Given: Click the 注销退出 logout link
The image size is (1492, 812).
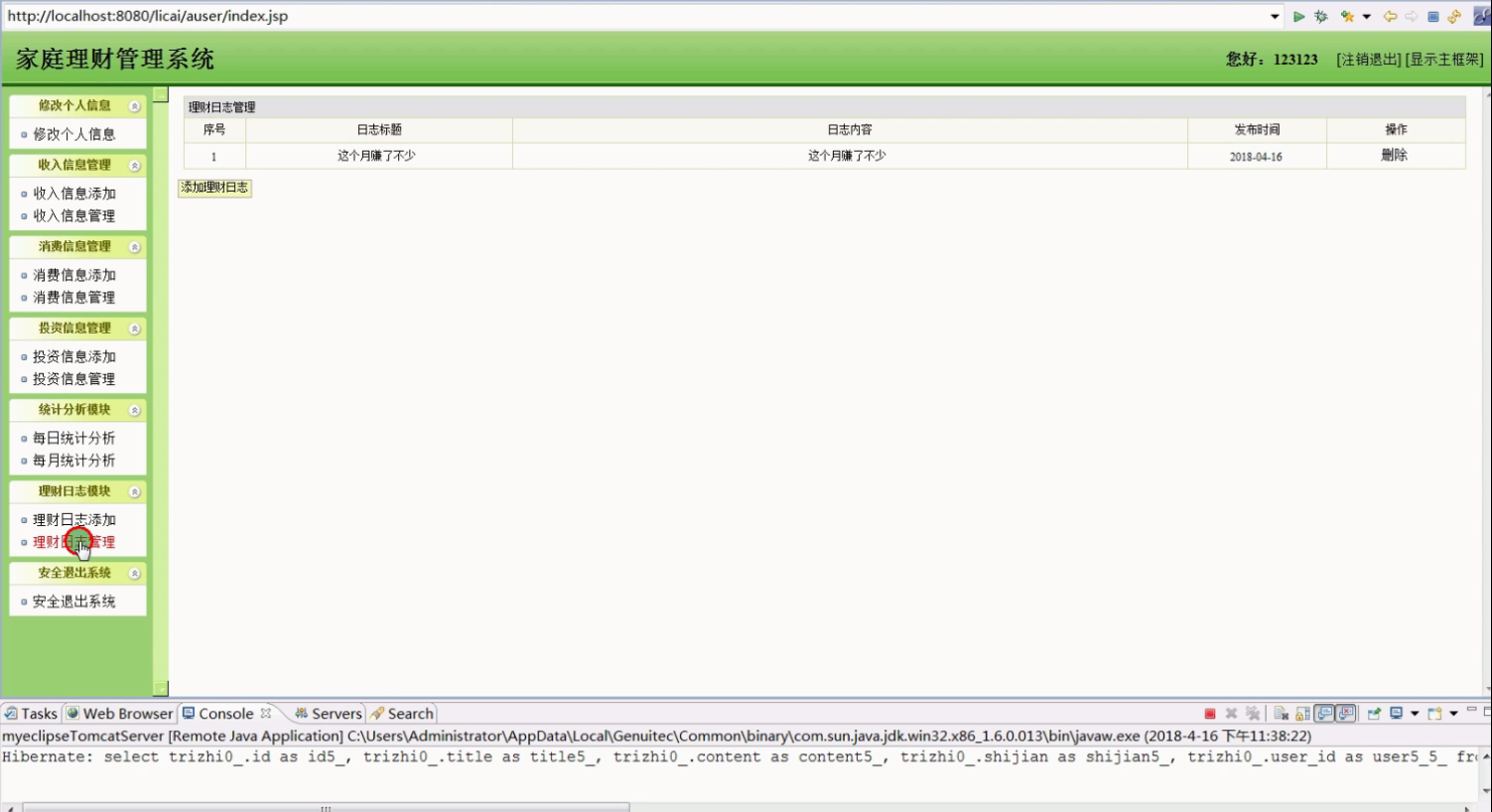Looking at the screenshot, I should point(1369,60).
